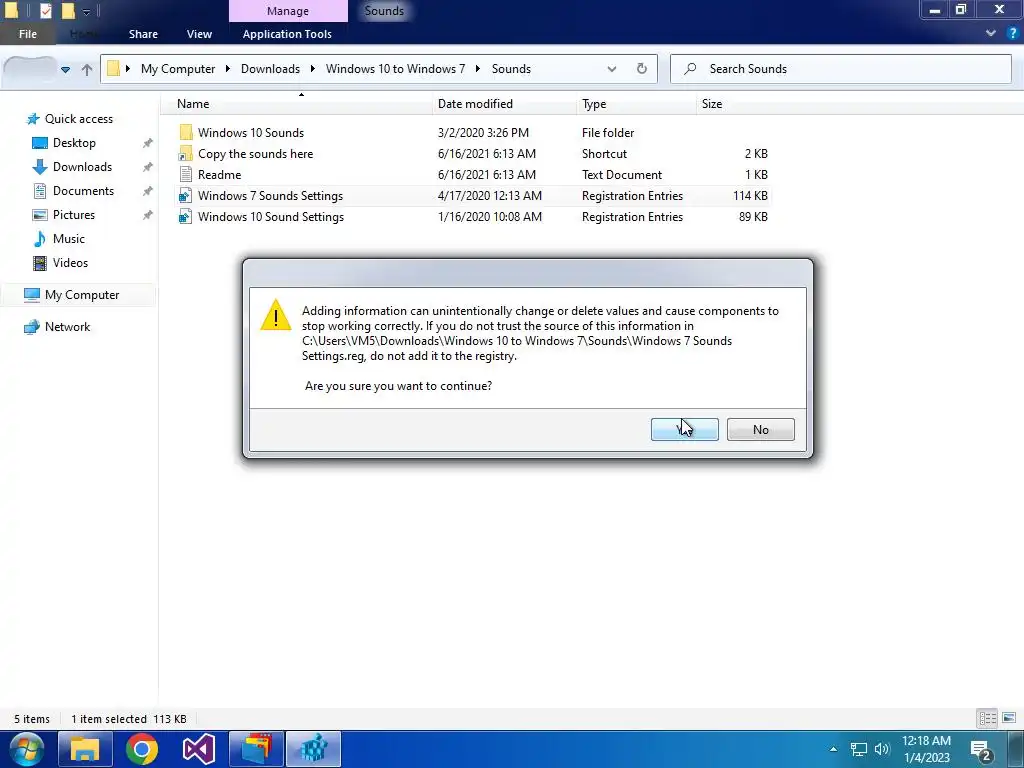This screenshot has width=1024, height=768.
Task: Focus the Search Sounds input box
Action: (x=841, y=69)
